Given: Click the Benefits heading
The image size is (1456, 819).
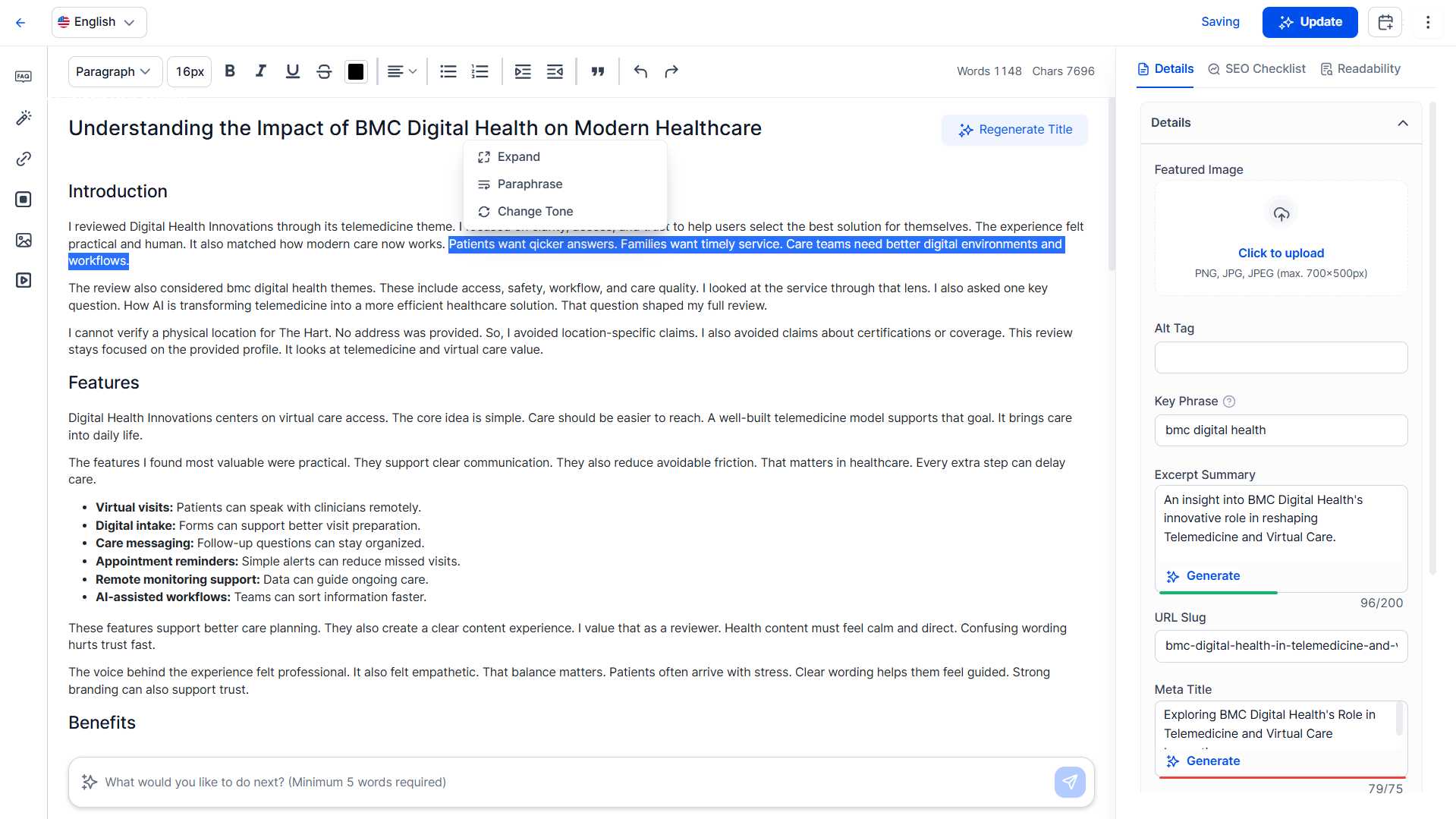Looking at the screenshot, I should (102, 723).
